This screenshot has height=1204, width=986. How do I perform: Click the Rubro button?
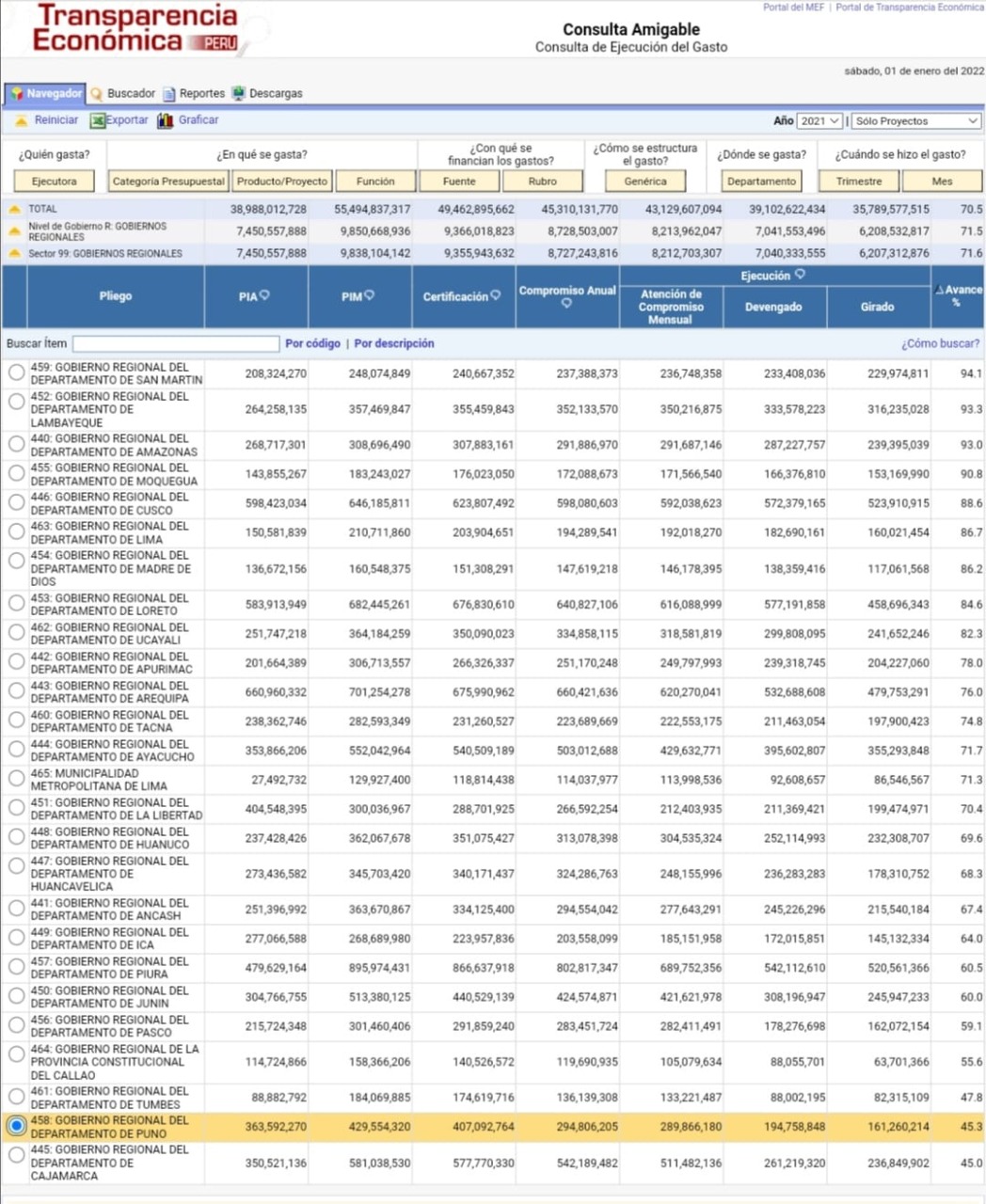tap(543, 182)
